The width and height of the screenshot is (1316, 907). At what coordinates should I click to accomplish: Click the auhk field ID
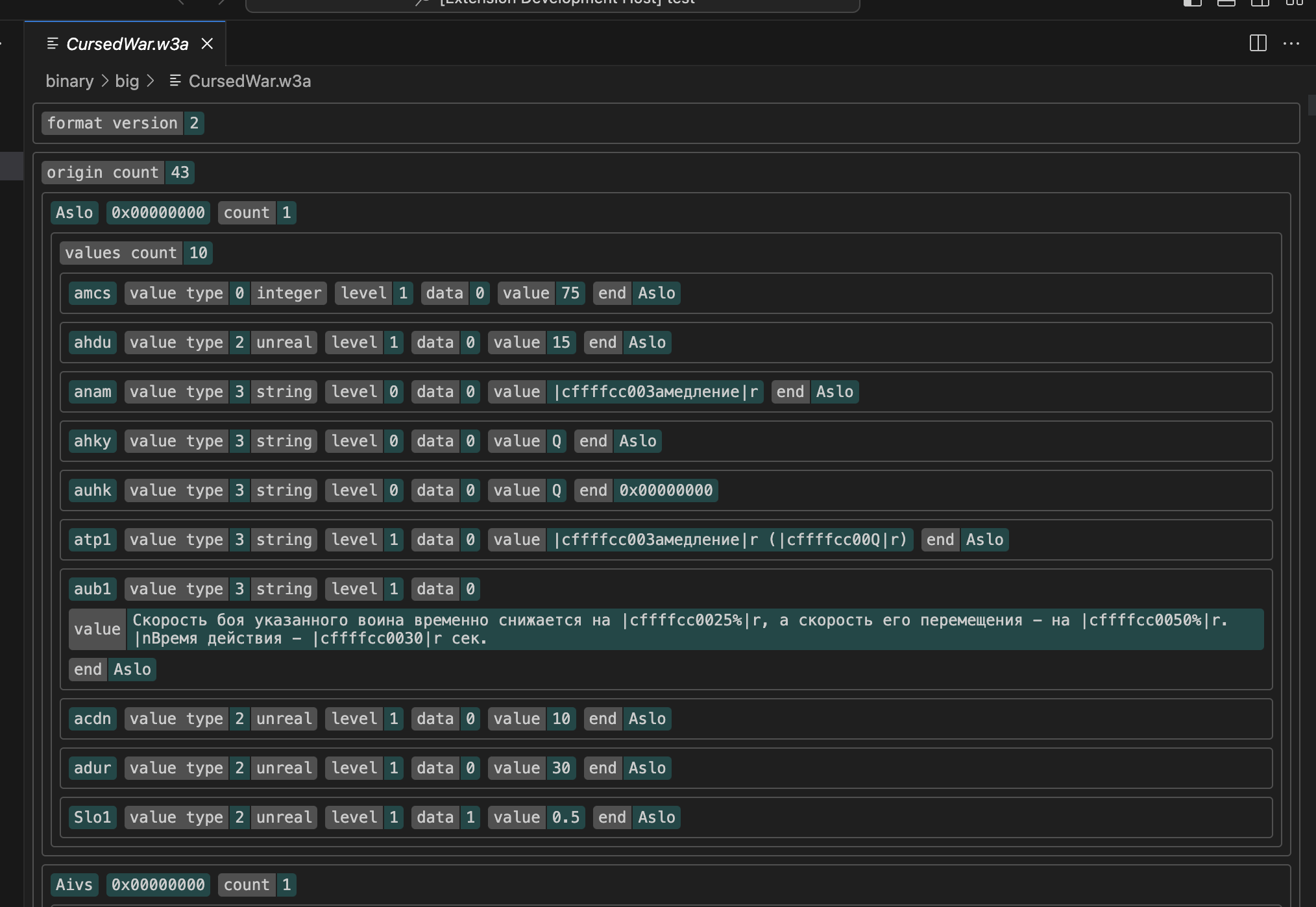[x=93, y=490]
